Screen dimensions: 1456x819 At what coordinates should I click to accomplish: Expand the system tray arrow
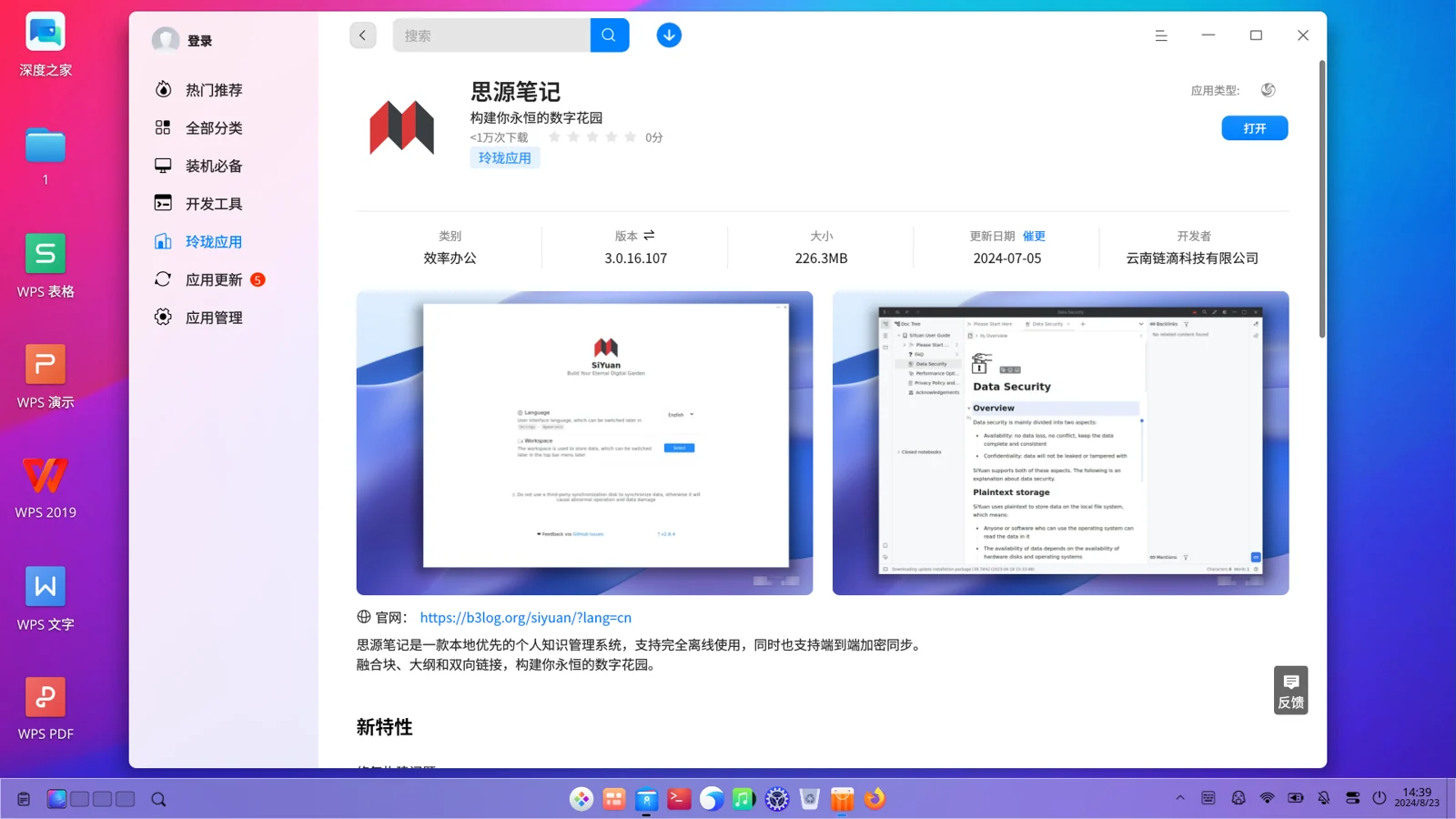click(x=1180, y=798)
